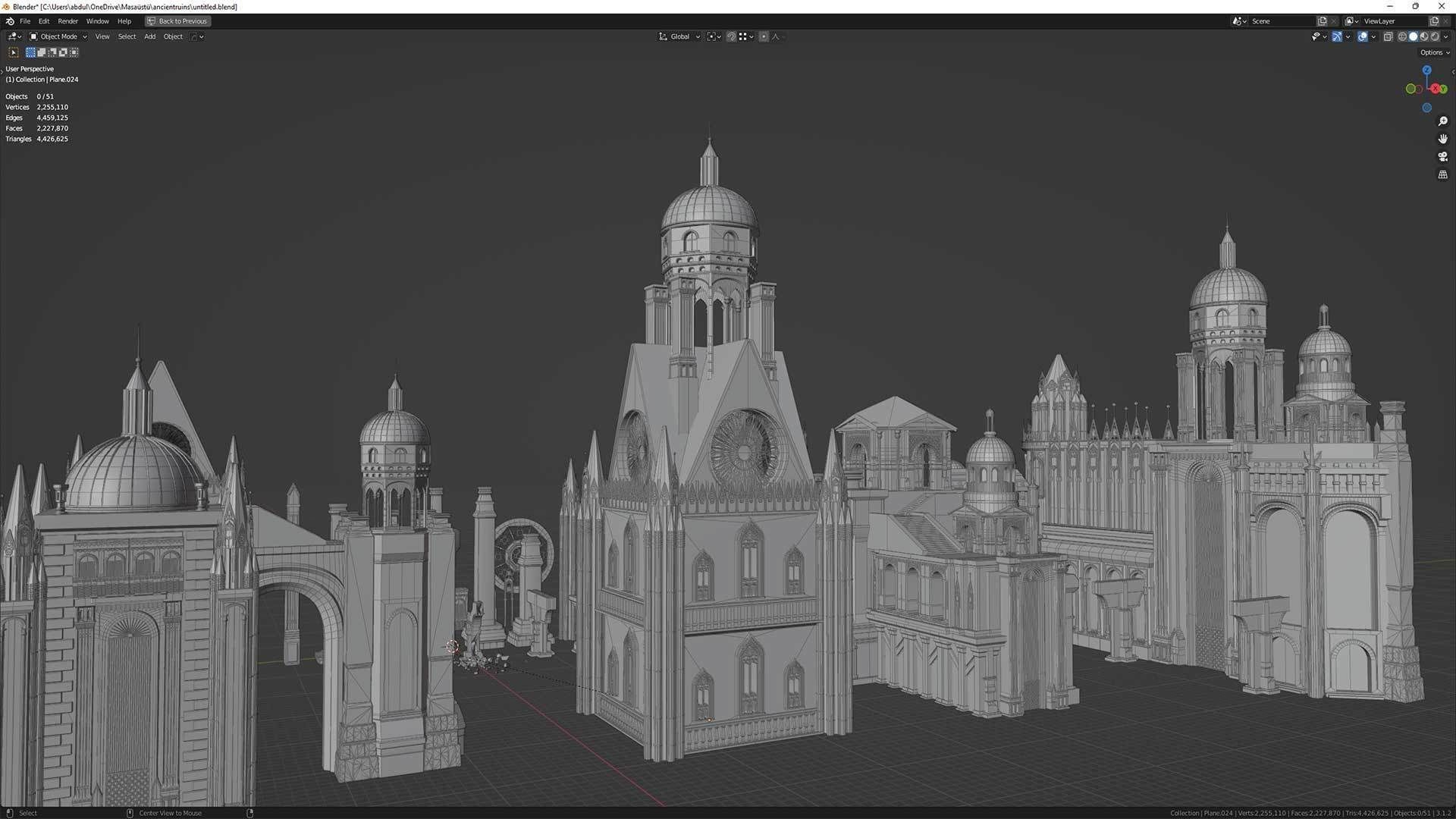
Task: Switch to Rendered shading
Action: point(1434,36)
